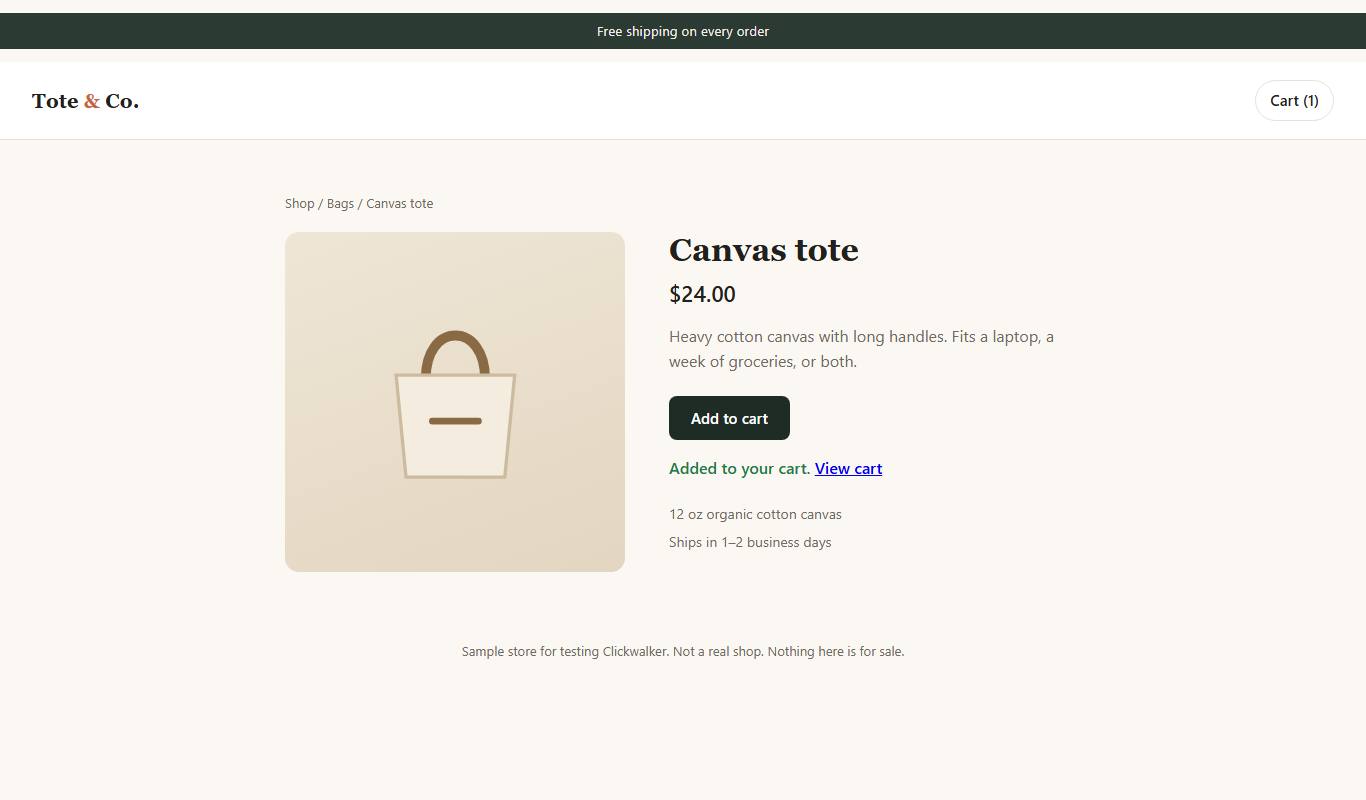
Task: Click the 'Added to your cart.' message
Action: [740, 468]
